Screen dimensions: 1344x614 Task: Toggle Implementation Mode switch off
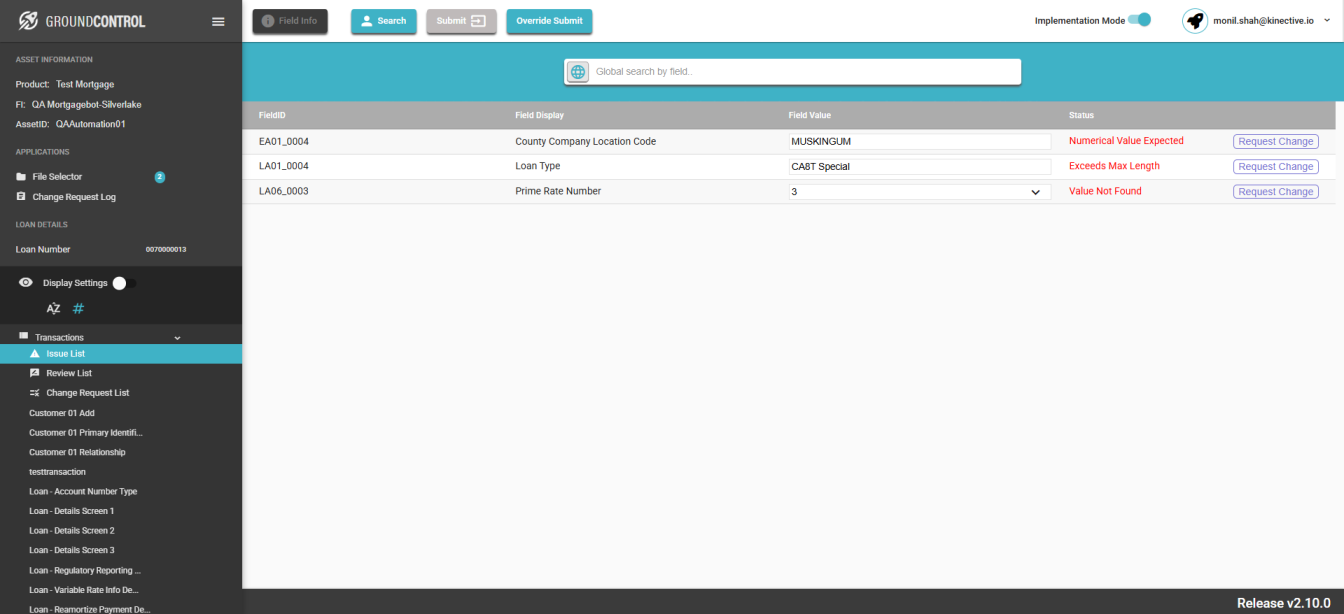pyautogui.click(x=1140, y=20)
